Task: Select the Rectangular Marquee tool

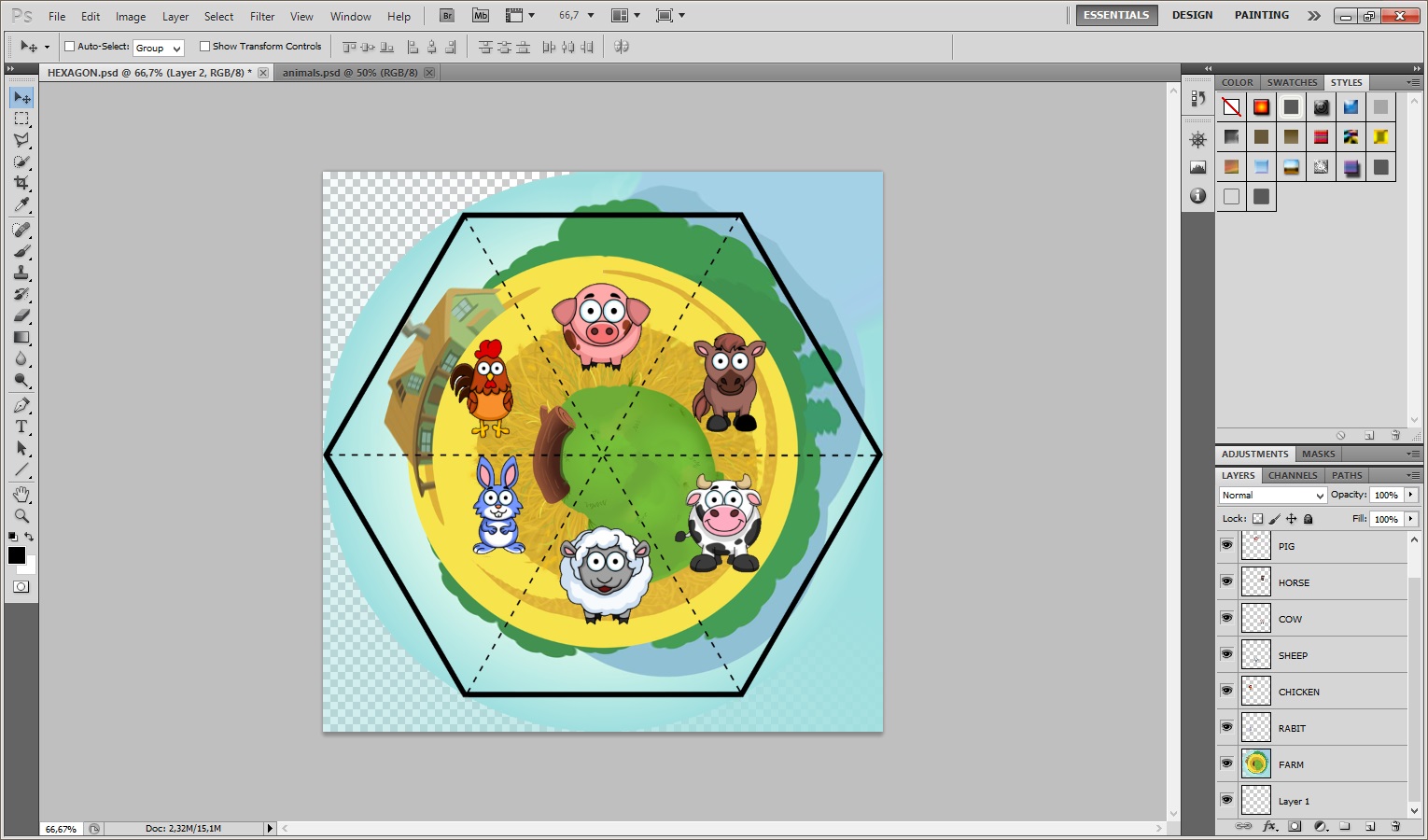Action: pos(21,119)
